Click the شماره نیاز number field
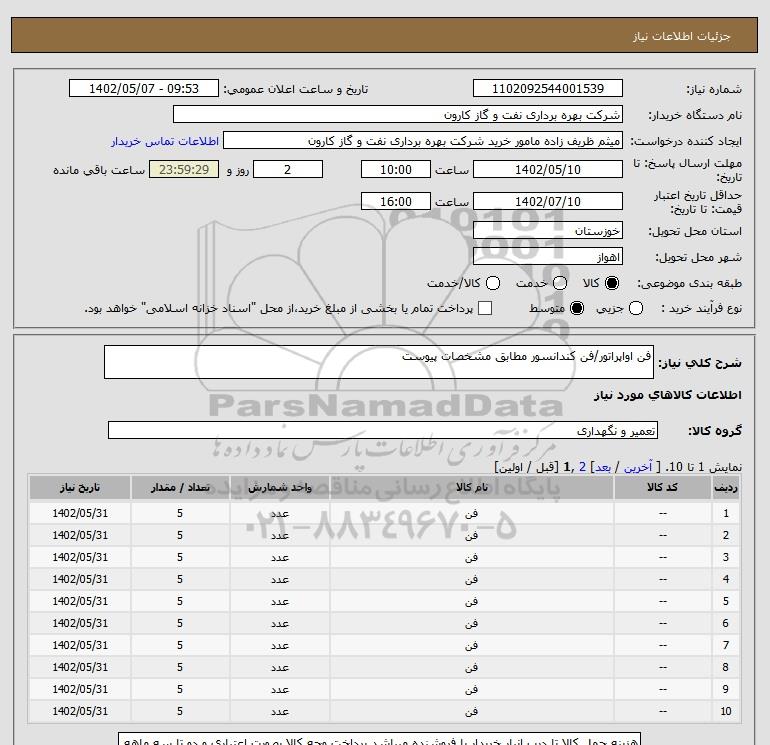Image resolution: width=770 pixels, height=745 pixels. pyautogui.click(x=548, y=88)
